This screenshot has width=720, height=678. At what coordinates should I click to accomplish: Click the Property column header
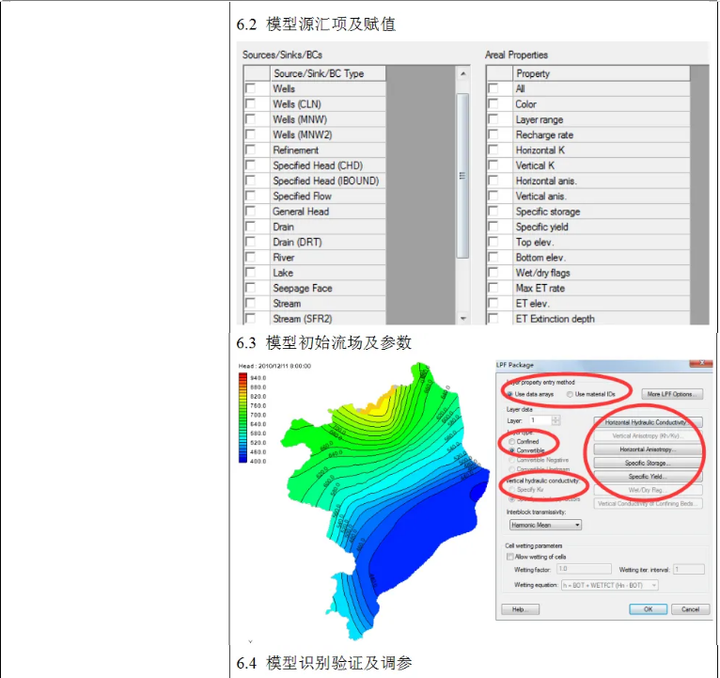[x=601, y=73]
